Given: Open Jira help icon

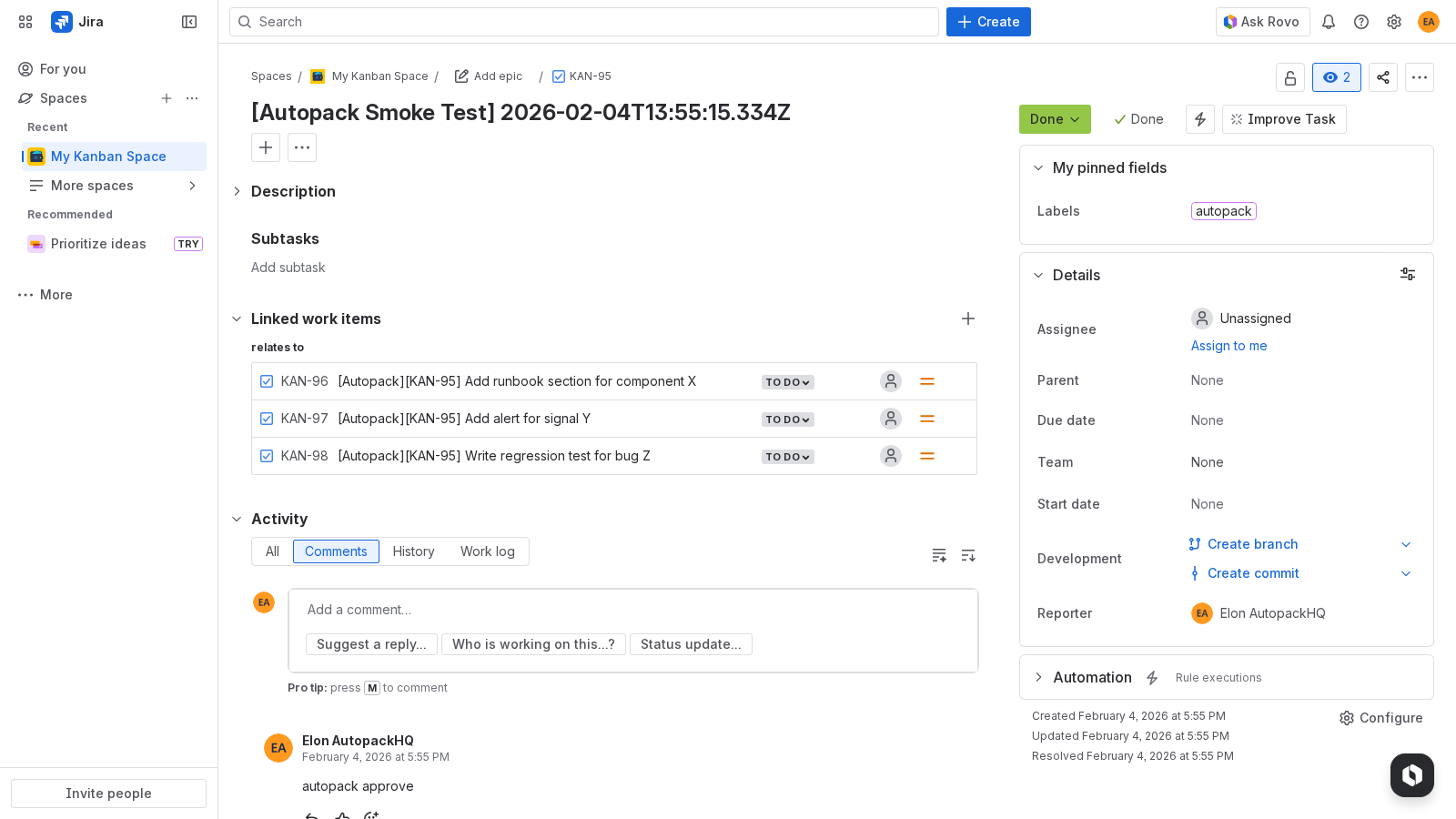Looking at the screenshot, I should [1361, 22].
